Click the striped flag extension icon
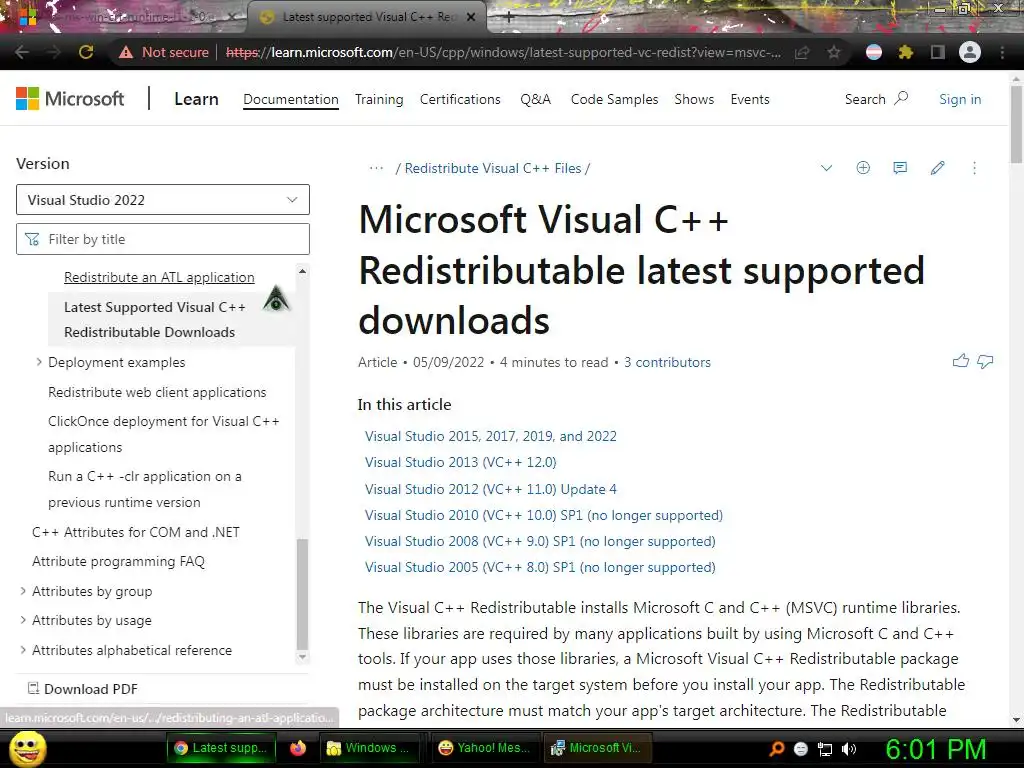The height and width of the screenshot is (768, 1024). coord(874,52)
